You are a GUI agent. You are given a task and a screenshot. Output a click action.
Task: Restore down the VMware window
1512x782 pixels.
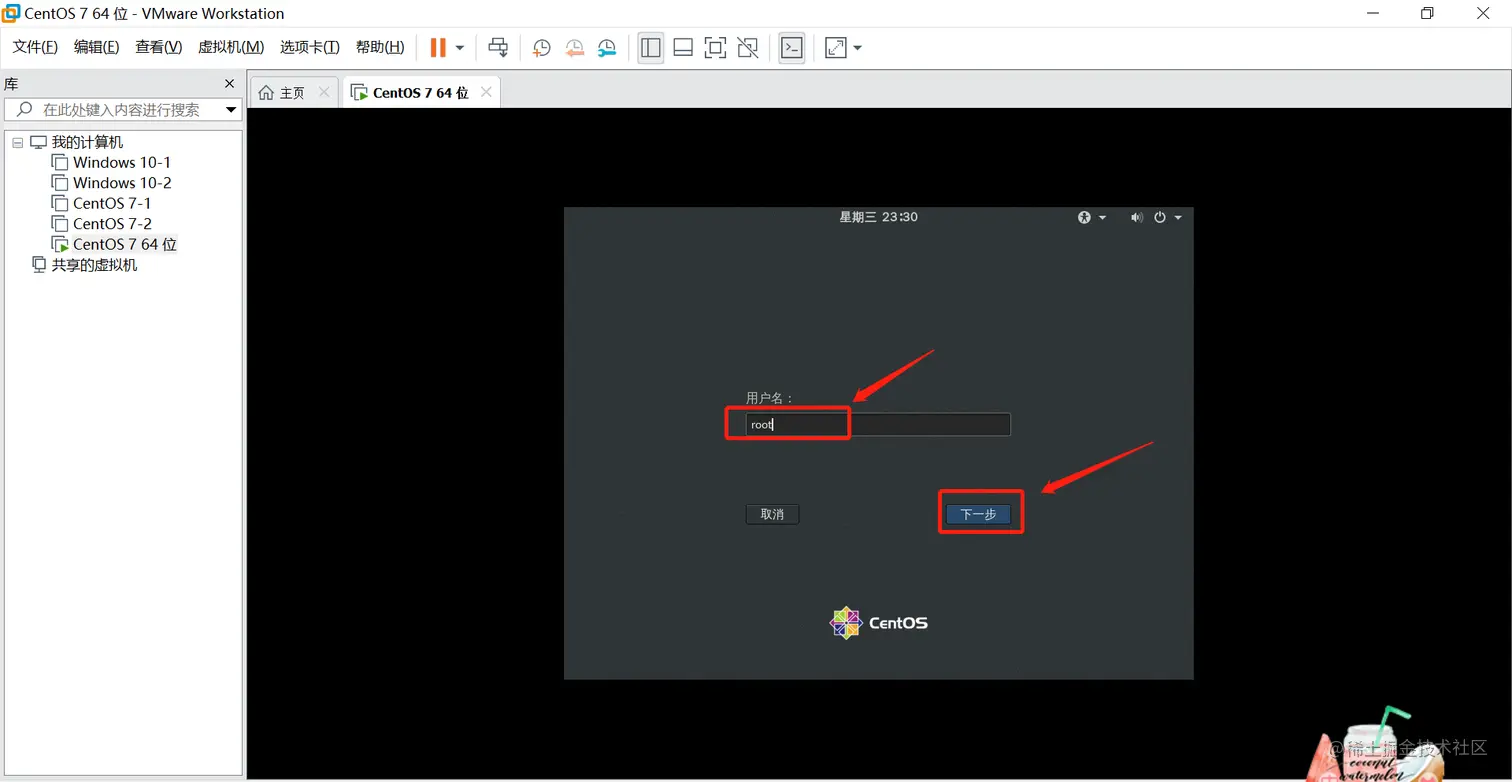tap(1427, 13)
